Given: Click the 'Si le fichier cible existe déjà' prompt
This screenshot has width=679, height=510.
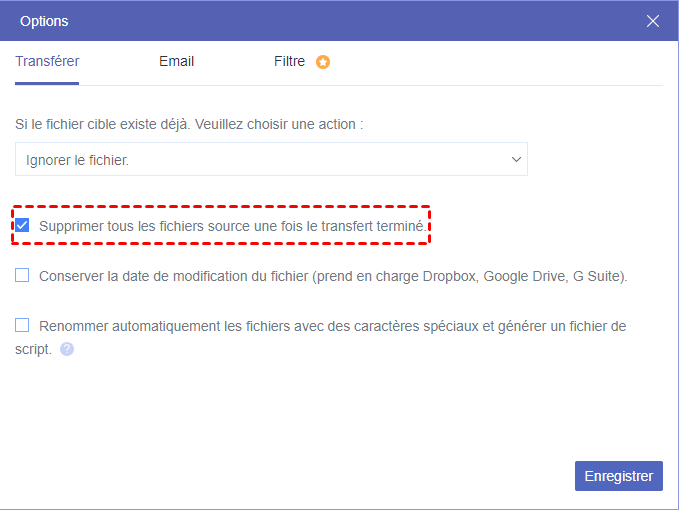Looking at the screenshot, I should point(189,125).
